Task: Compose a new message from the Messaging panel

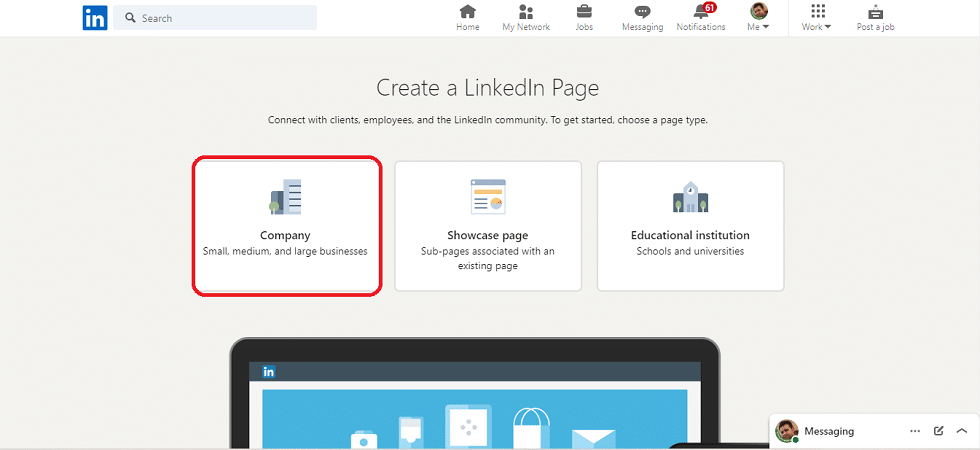Action: (939, 431)
